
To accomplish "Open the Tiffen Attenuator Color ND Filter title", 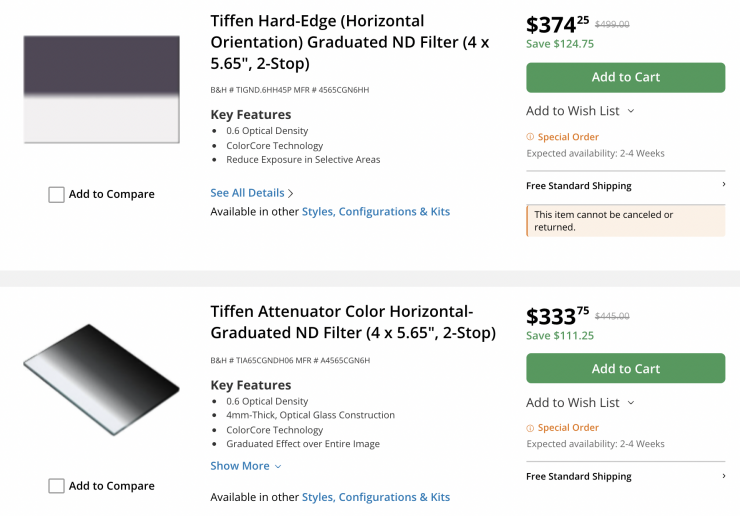I will 352,322.
